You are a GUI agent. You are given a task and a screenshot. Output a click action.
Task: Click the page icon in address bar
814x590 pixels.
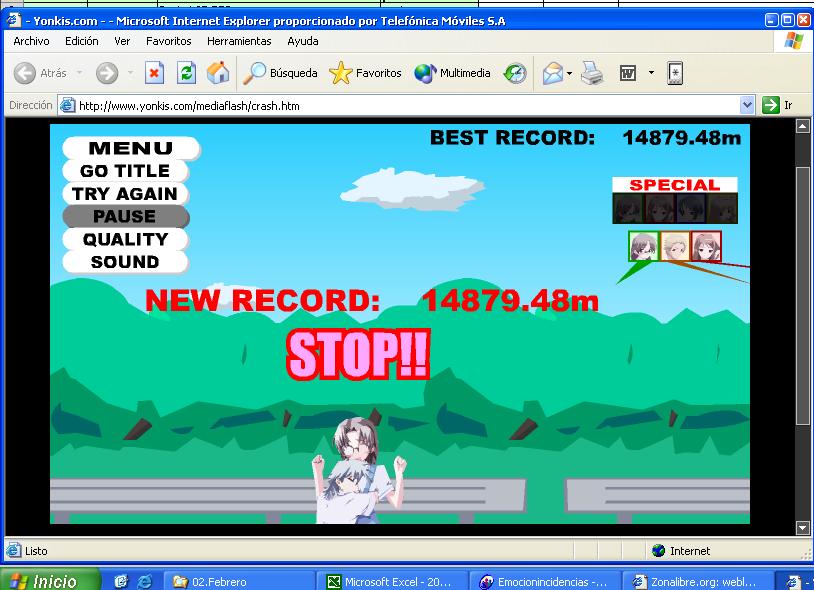(68, 105)
